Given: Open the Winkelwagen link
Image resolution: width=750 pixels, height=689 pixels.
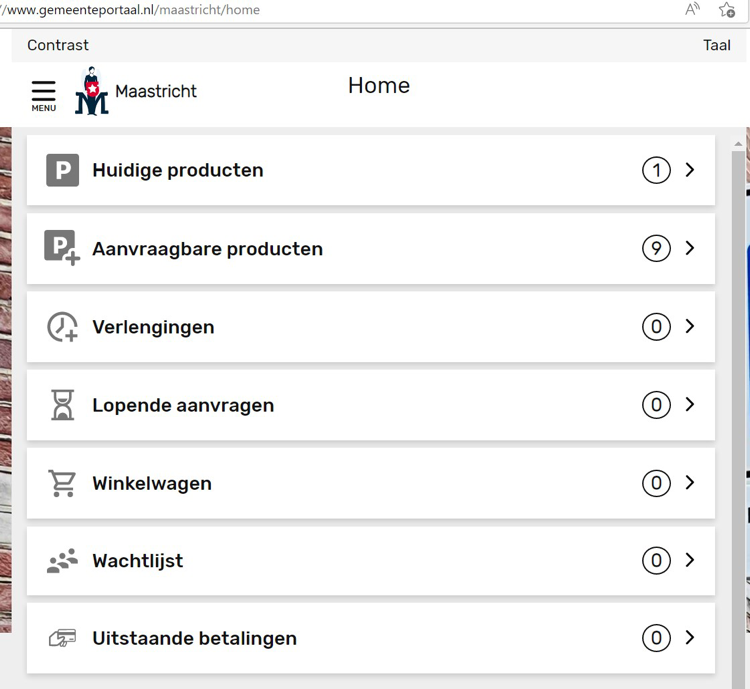Looking at the screenshot, I should [x=152, y=483].
